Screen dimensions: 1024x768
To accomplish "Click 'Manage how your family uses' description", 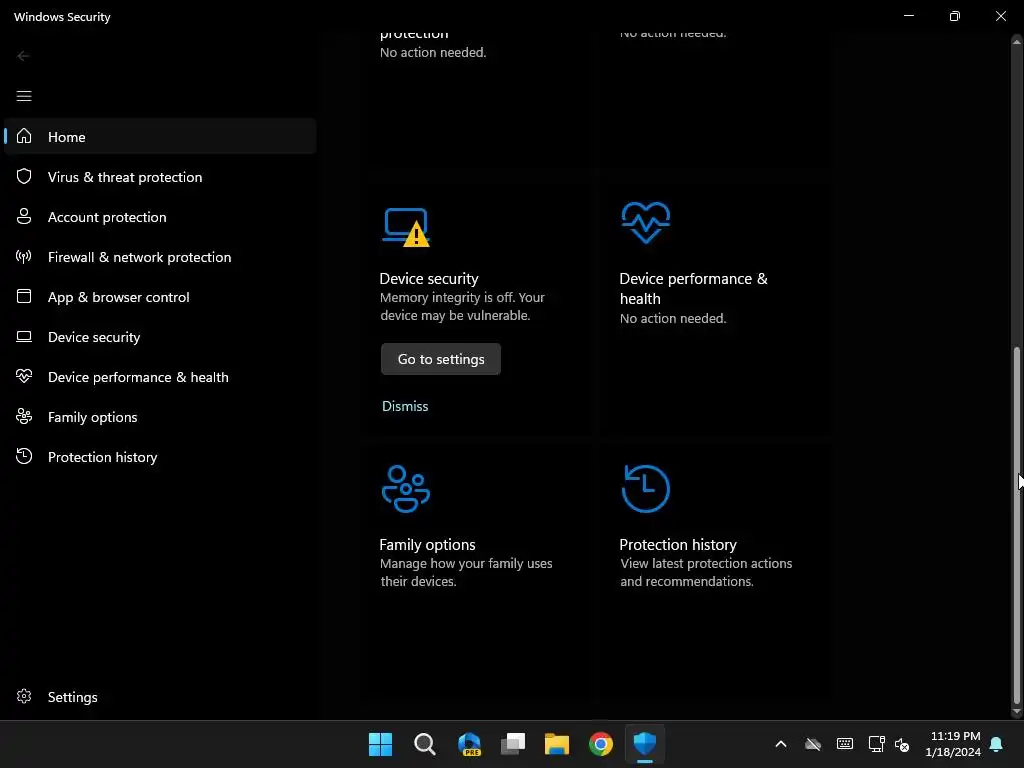I will [x=466, y=571].
